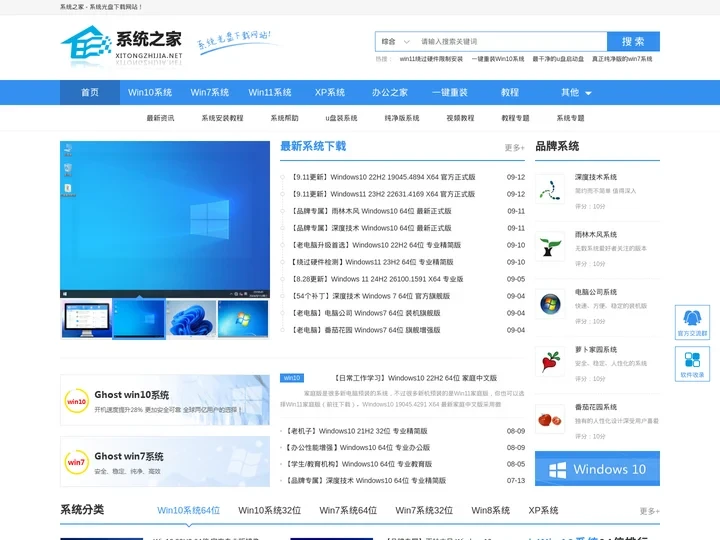The width and height of the screenshot is (720, 540).
Task: Click into the search keyword input box
Action: click(511, 41)
